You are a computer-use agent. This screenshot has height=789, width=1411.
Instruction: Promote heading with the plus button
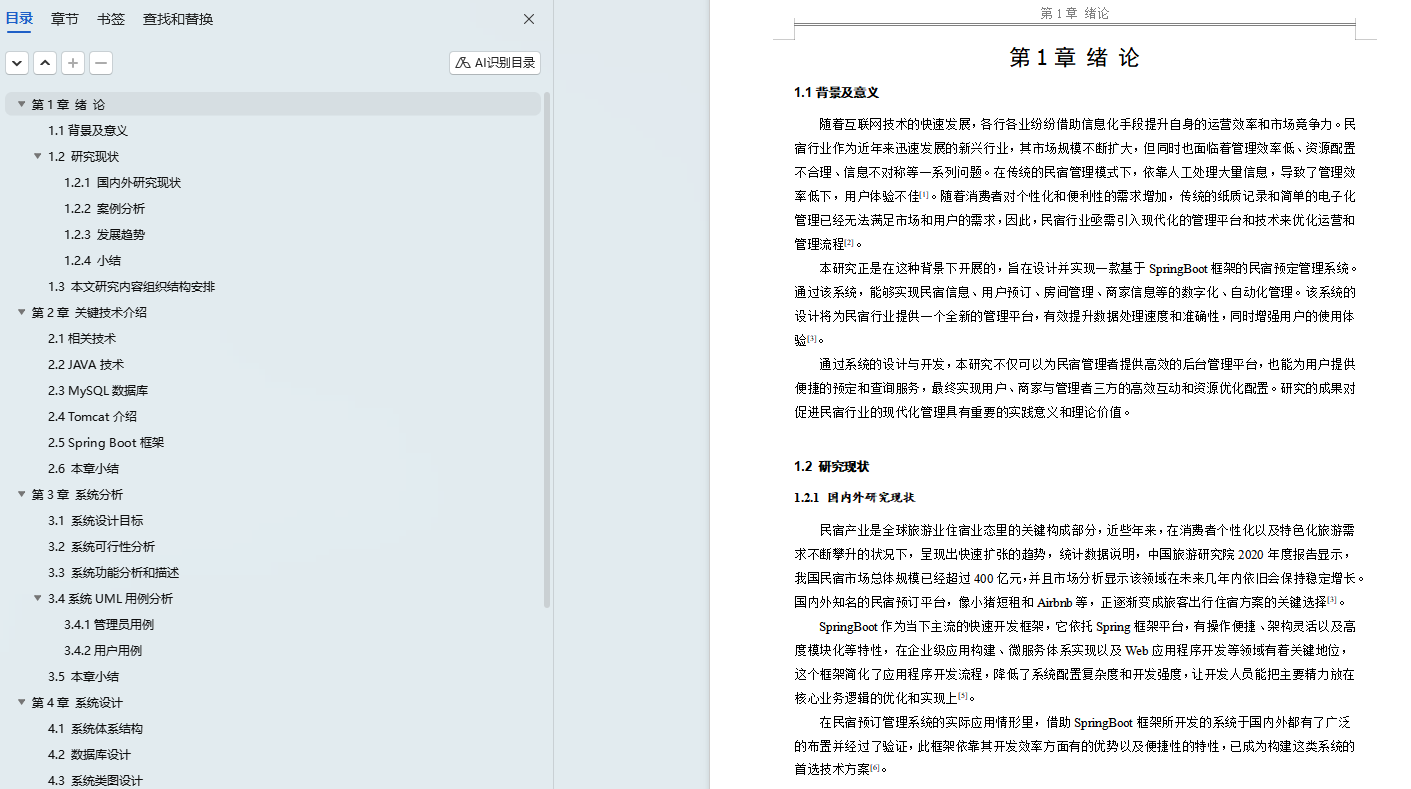(x=73, y=63)
